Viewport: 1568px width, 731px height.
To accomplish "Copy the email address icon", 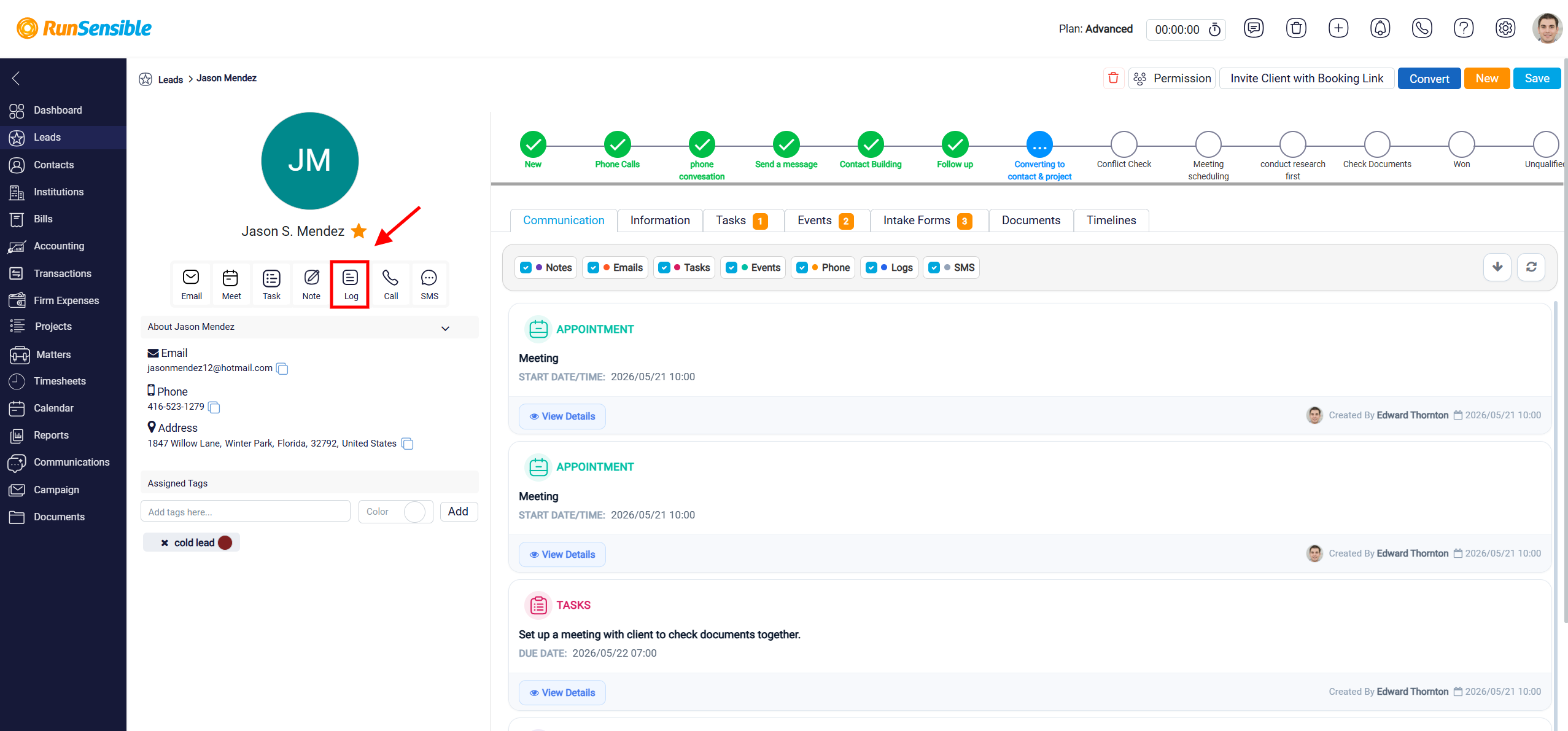I will pos(282,369).
